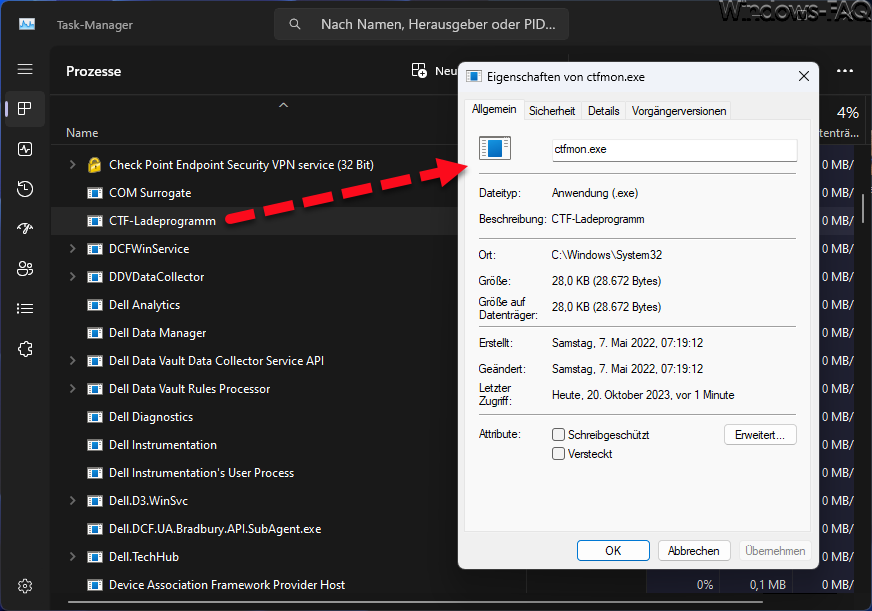
Task: Click the Dell Diagnostics process icon
Action: (95, 417)
